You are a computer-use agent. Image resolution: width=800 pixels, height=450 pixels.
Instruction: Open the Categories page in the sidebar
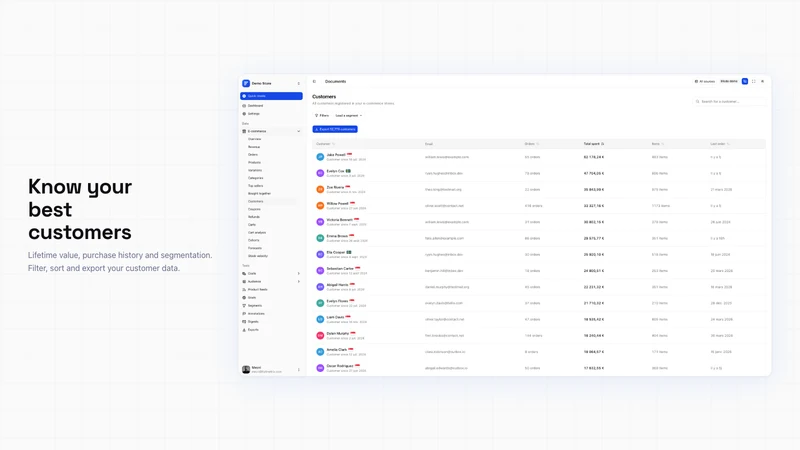256,178
